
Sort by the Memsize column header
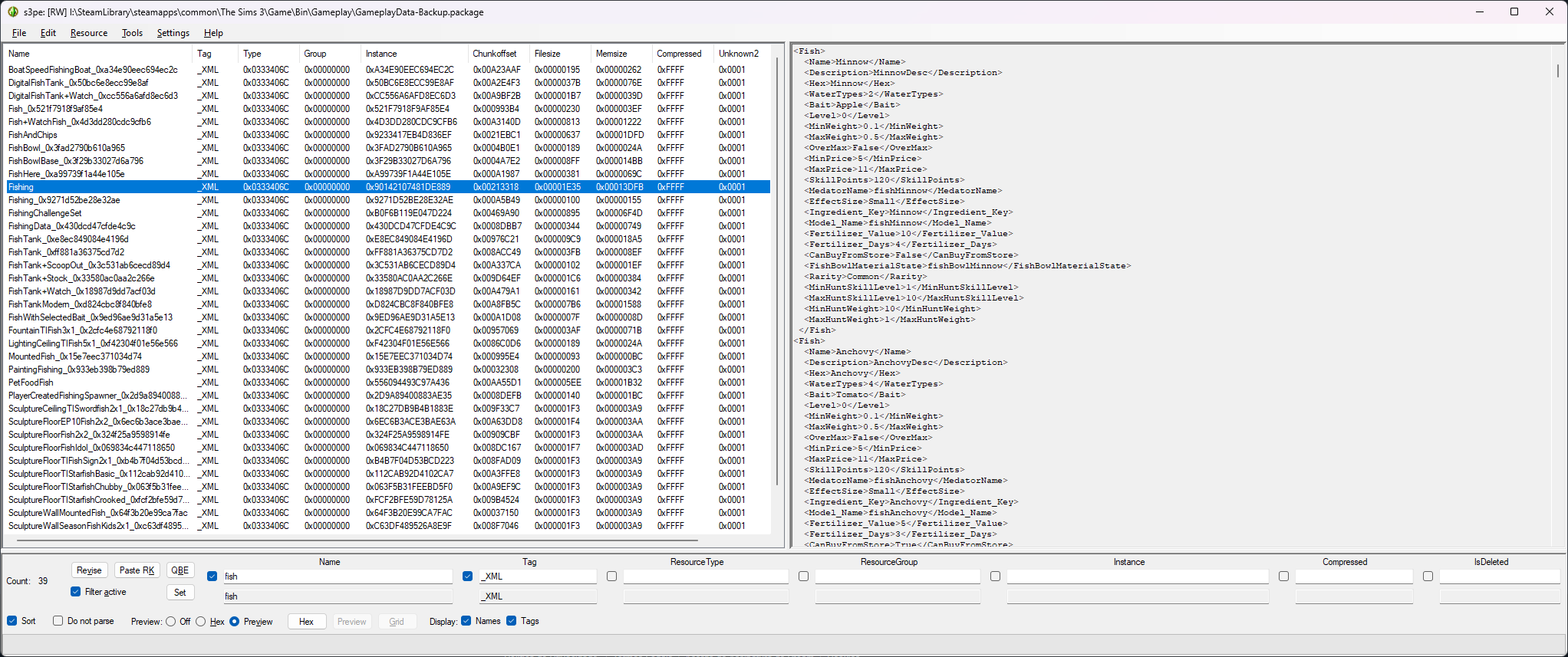[622, 54]
